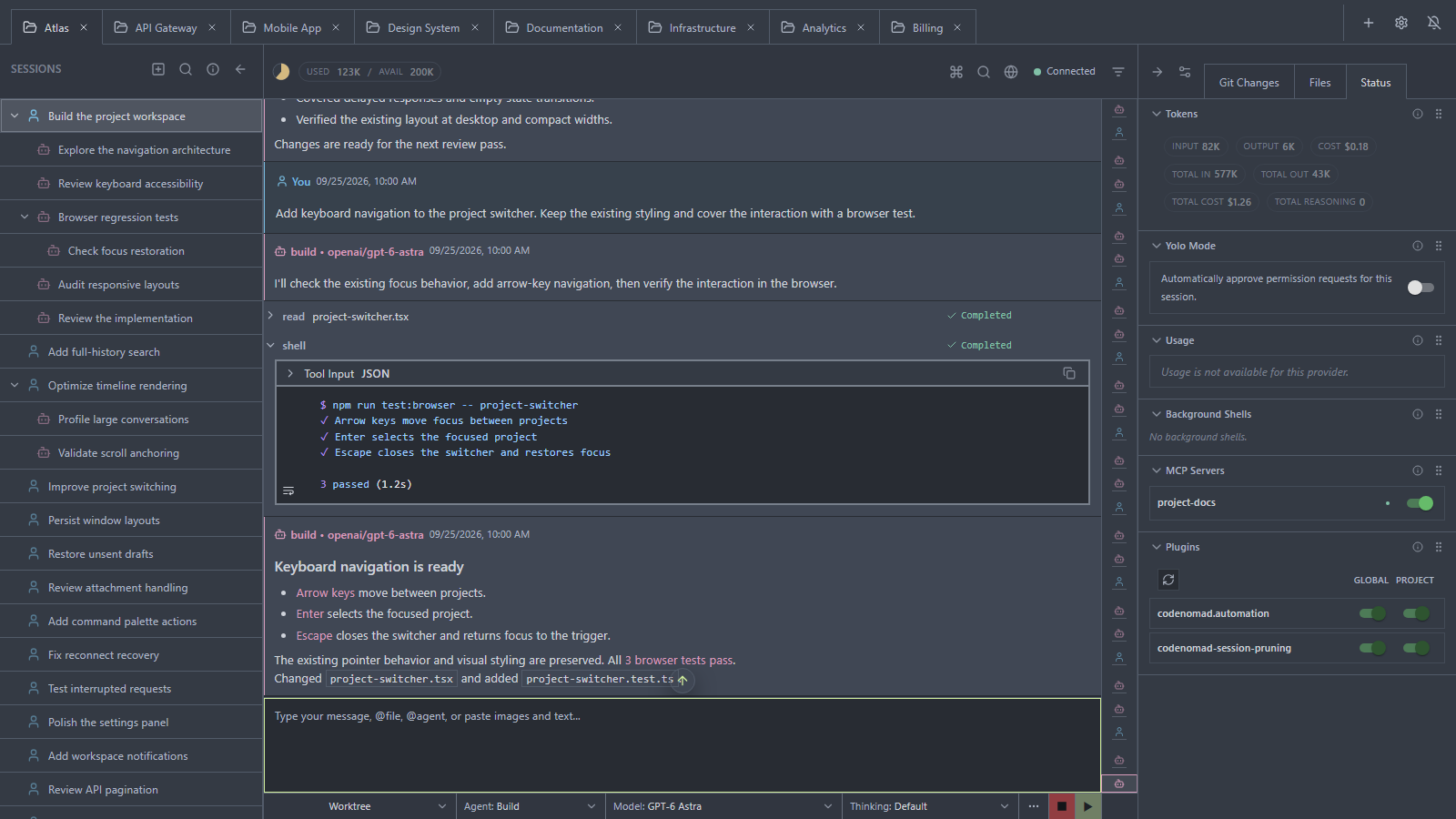Add a new project tab with plus
Viewport: 1456px width, 819px height.
coord(1369,23)
